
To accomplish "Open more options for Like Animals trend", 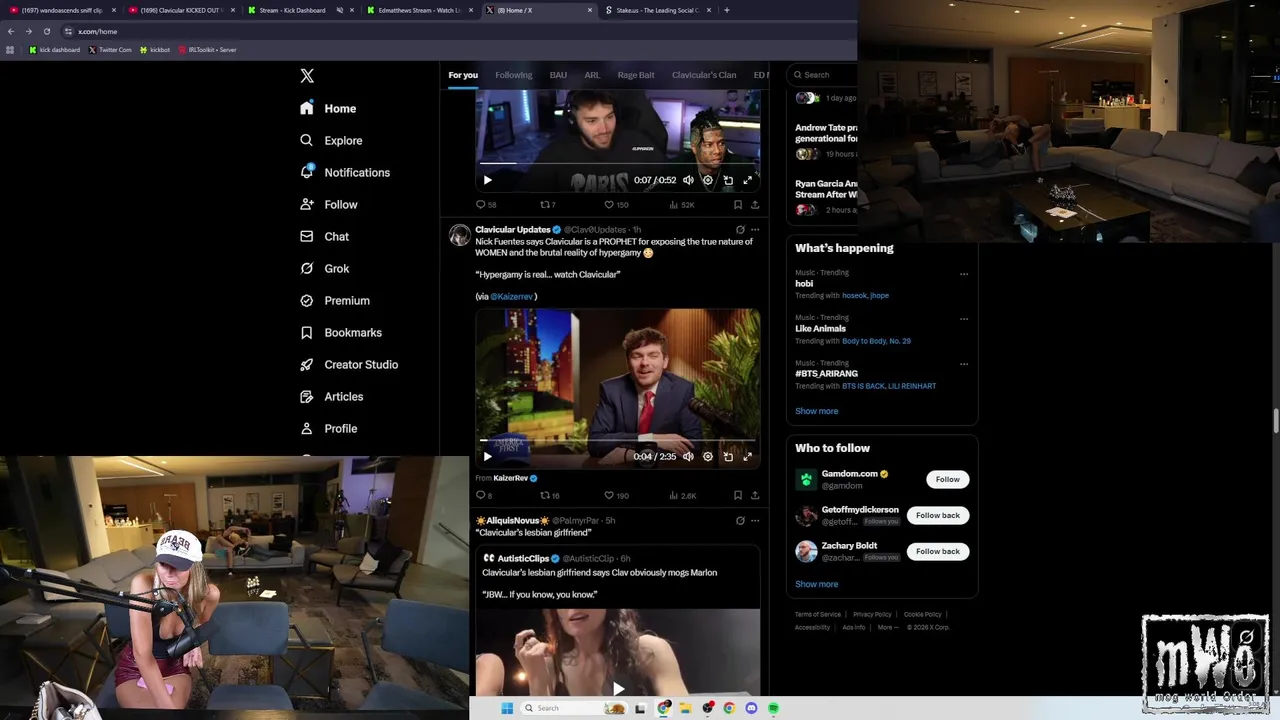I will [964, 319].
